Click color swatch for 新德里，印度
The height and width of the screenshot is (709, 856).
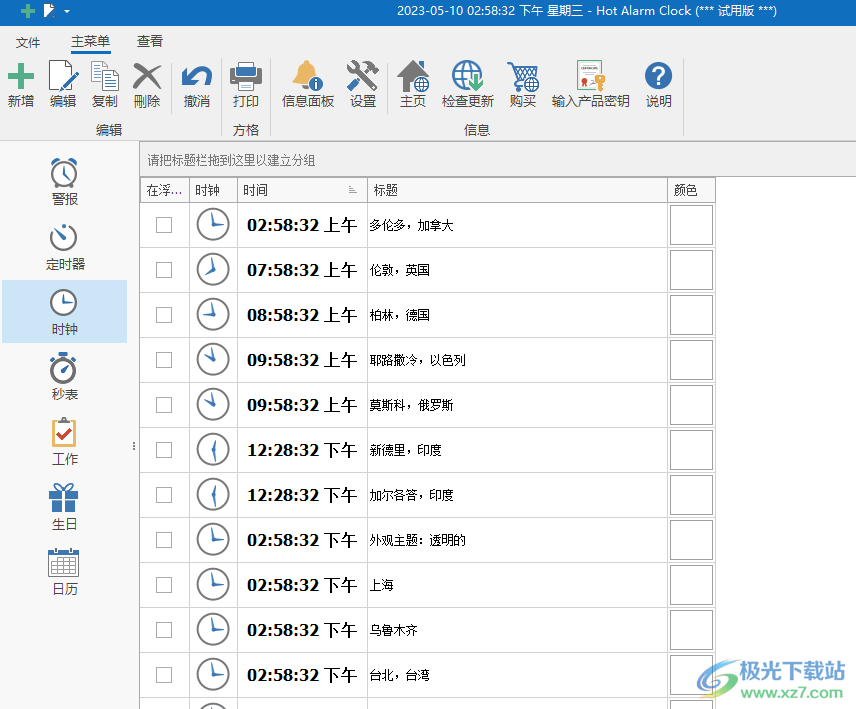(691, 450)
